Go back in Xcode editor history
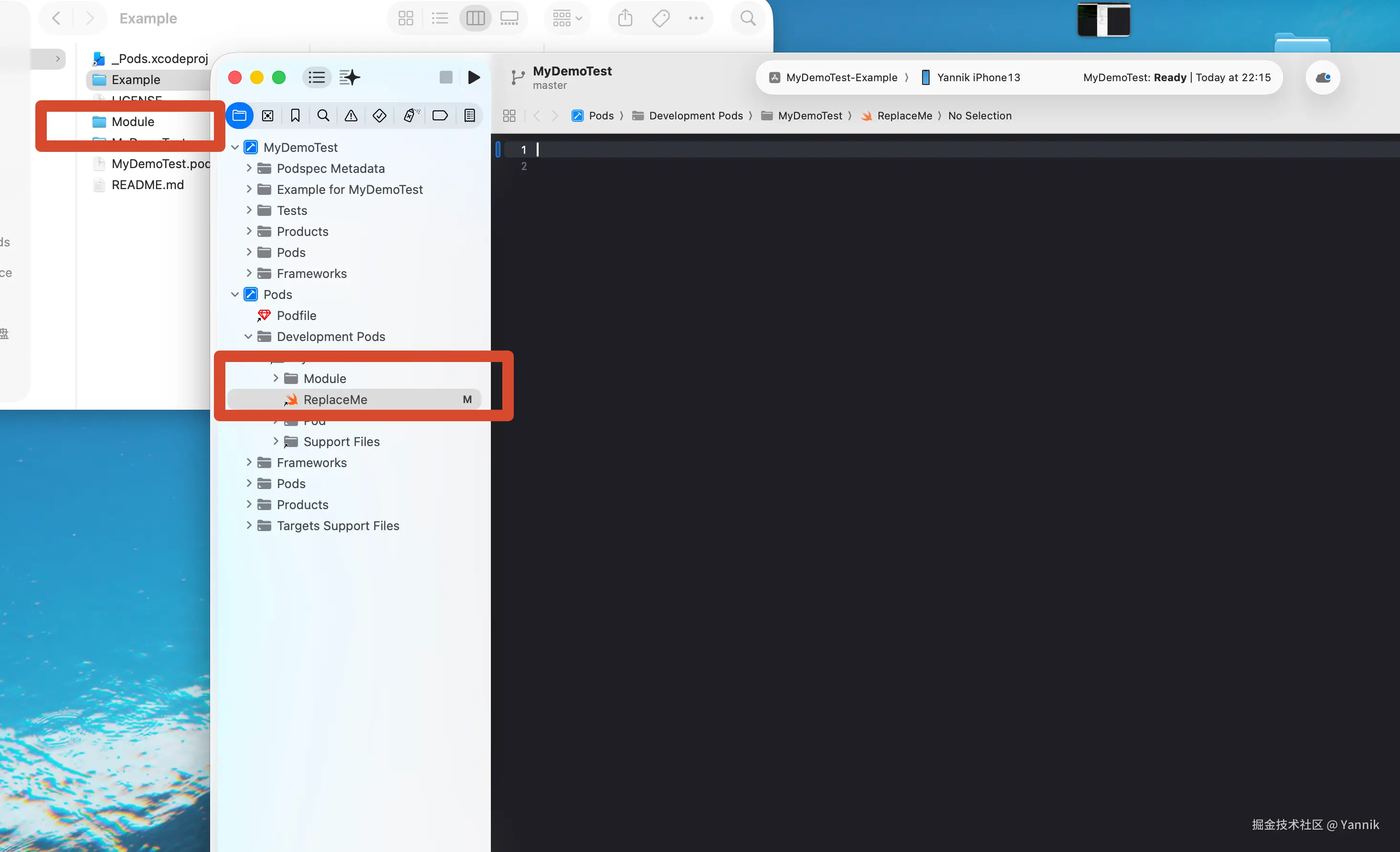 click(x=536, y=116)
